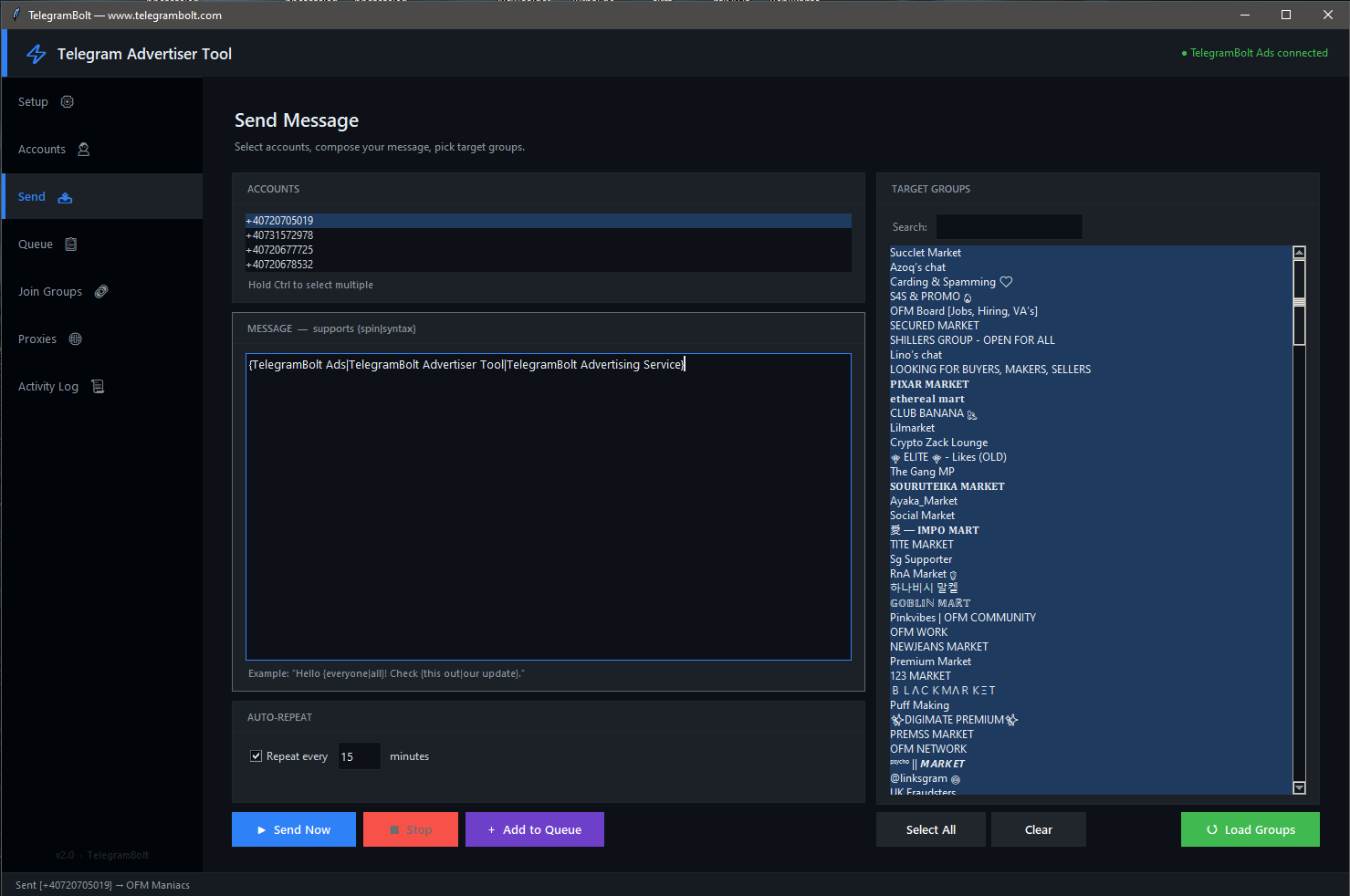Click the Clear button
Viewport: 1350px width, 896px height.
1039,829
